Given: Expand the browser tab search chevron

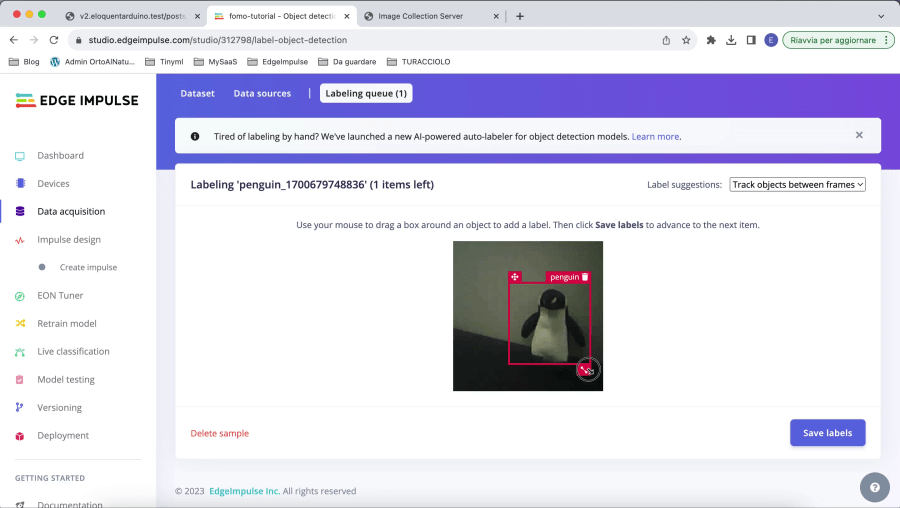Looking at the screenshot, I should tap(881, 16).
